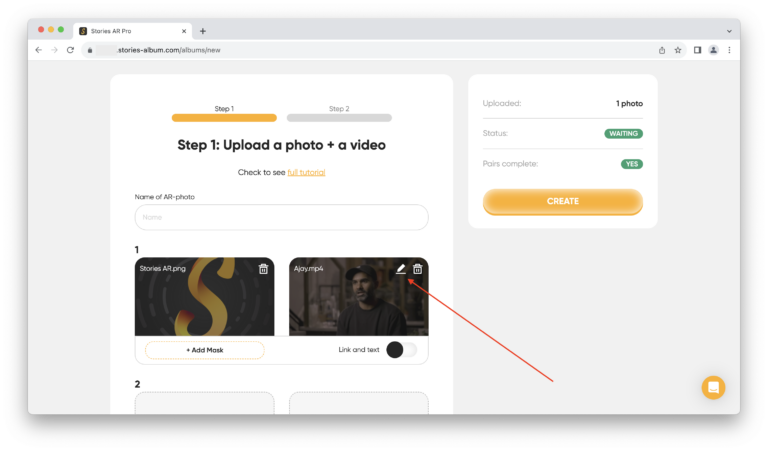Image resolution: width=768 pixels, height=451 pixels.
Task: Switch to Step 1 progress tab
Action: pos(224,109)
